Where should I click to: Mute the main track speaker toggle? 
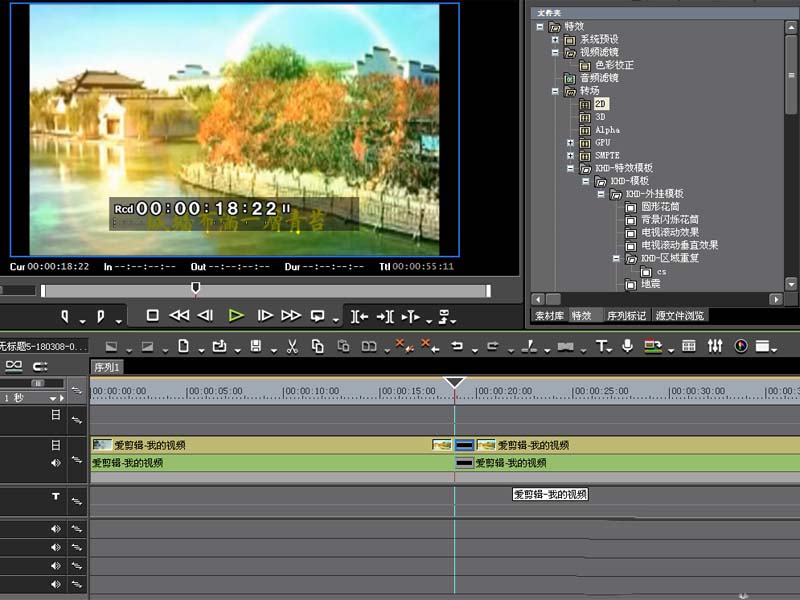tap(56, 463)
